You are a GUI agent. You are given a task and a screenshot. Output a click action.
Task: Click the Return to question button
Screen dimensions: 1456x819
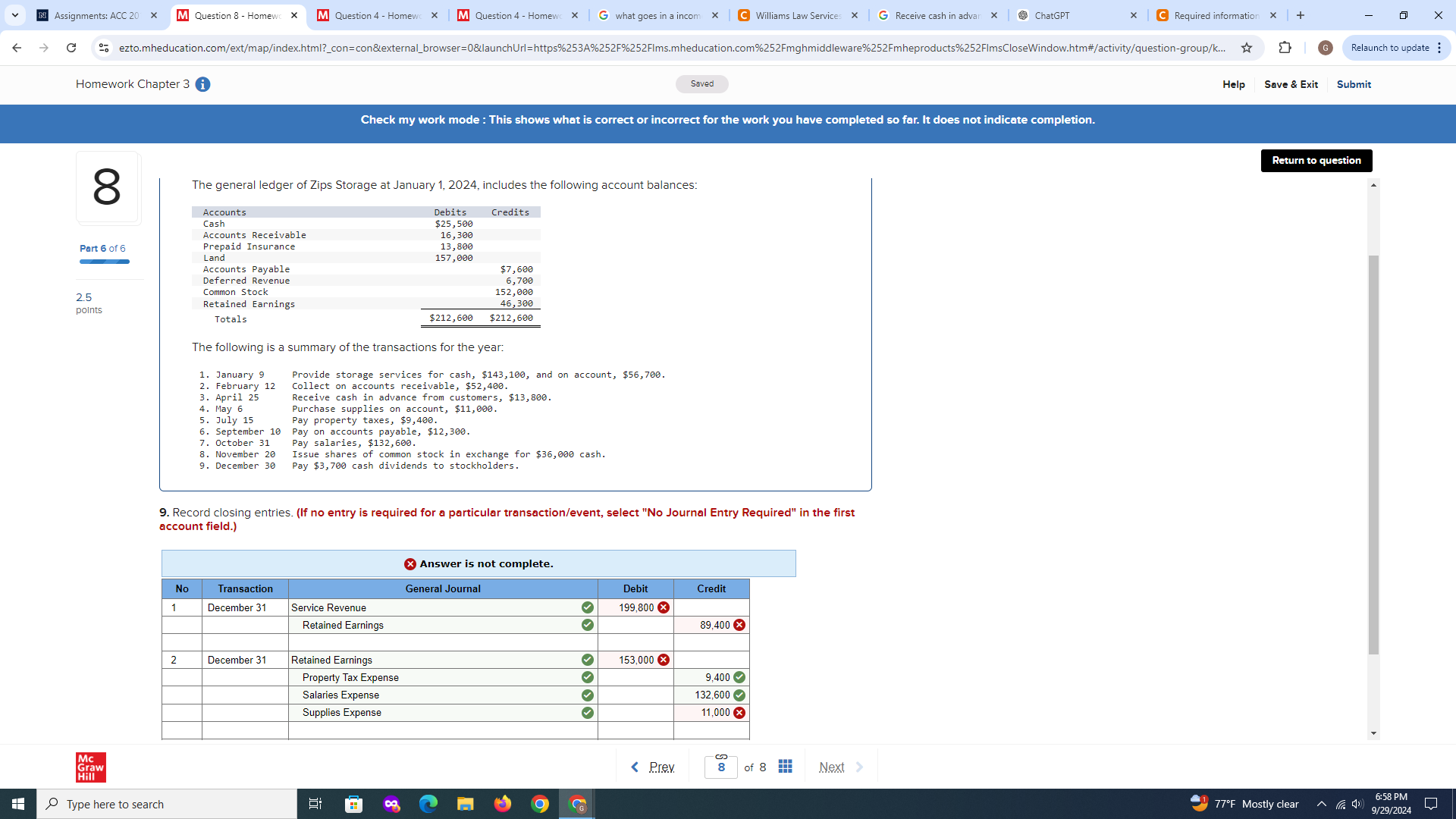pos(1316,160)
